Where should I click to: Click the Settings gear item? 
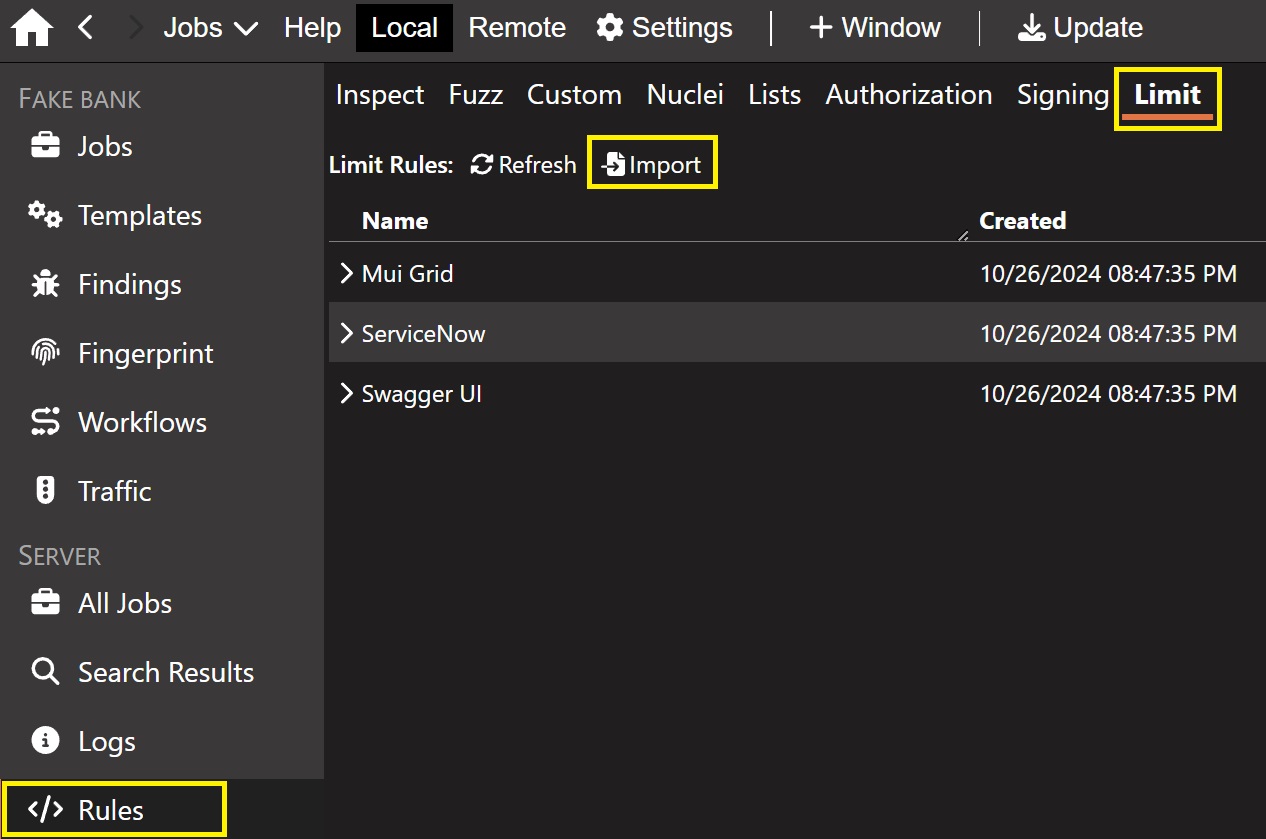(664, 28)
